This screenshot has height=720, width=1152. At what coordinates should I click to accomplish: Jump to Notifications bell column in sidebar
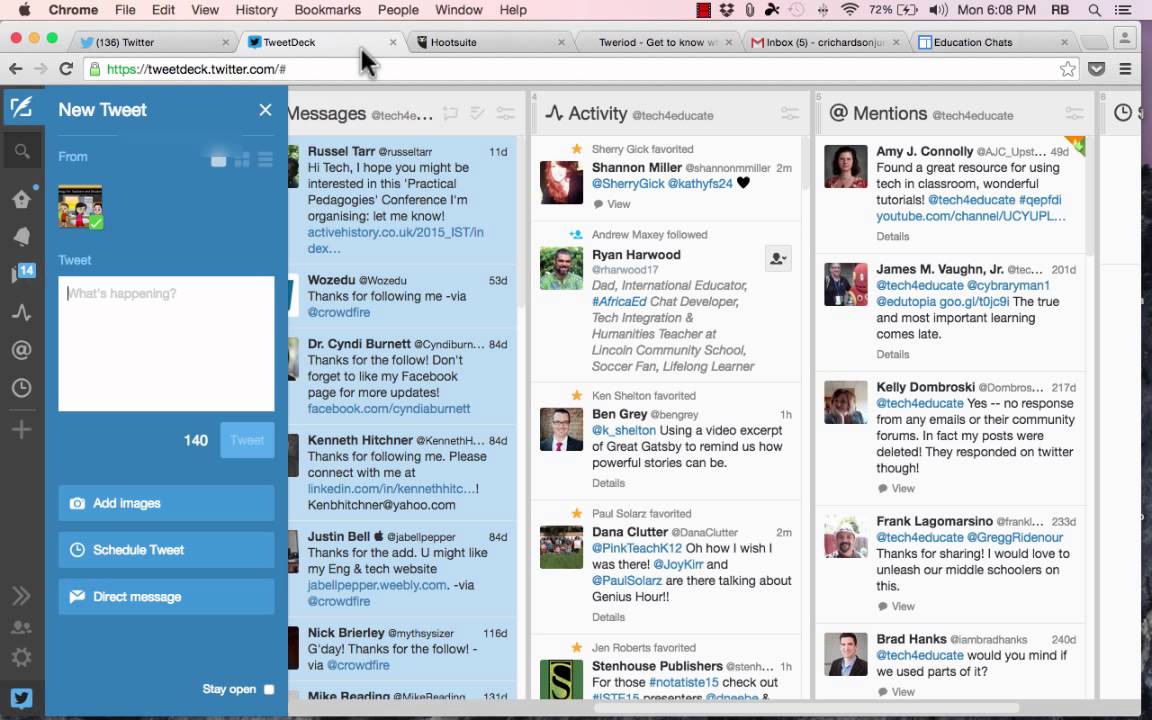click(x=21, y=236)
